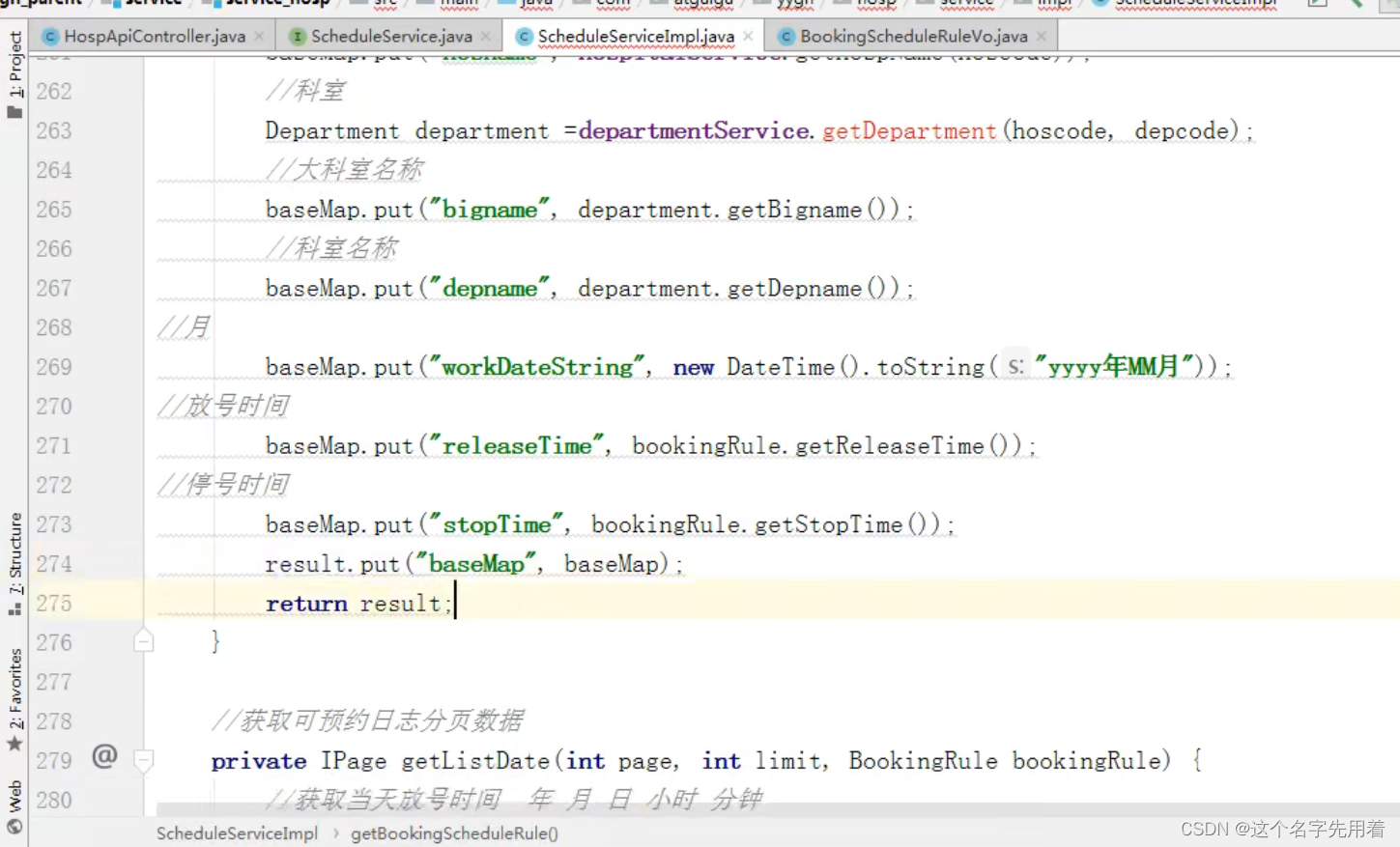
Task: Click the //放号时间 comment
Action: click(223, 406)
